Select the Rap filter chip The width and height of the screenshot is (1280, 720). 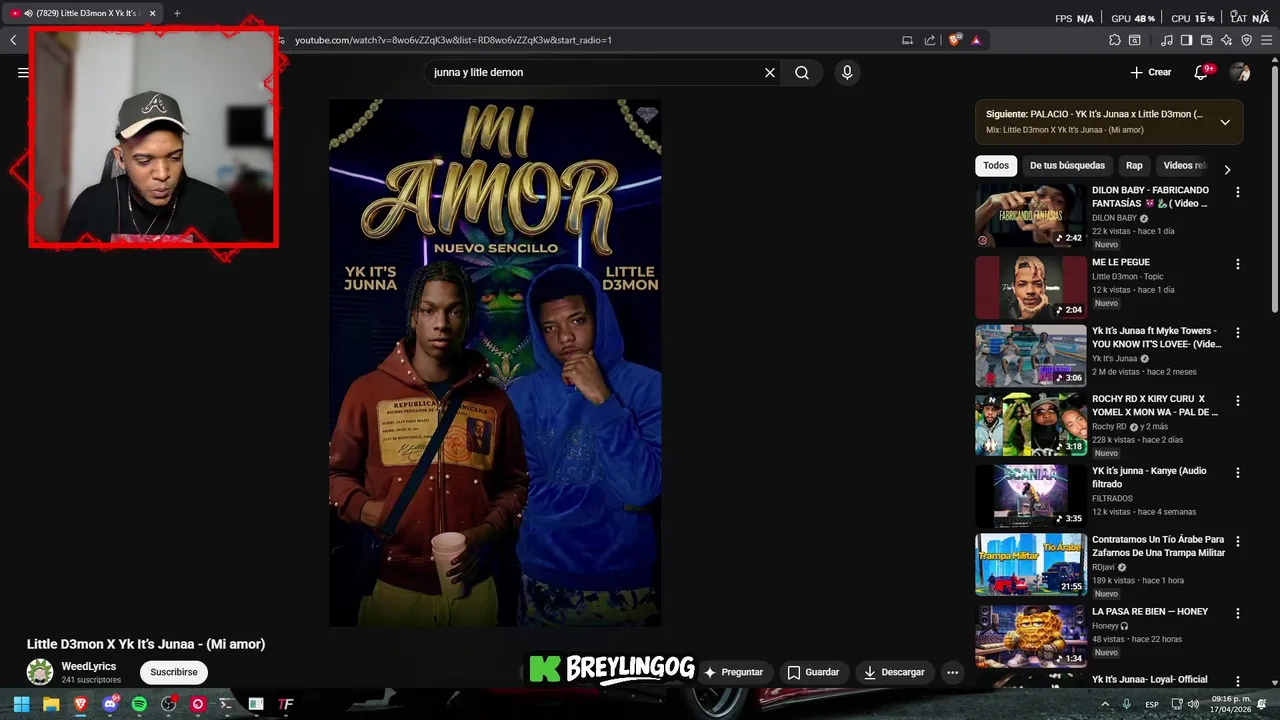(1134, 166)
